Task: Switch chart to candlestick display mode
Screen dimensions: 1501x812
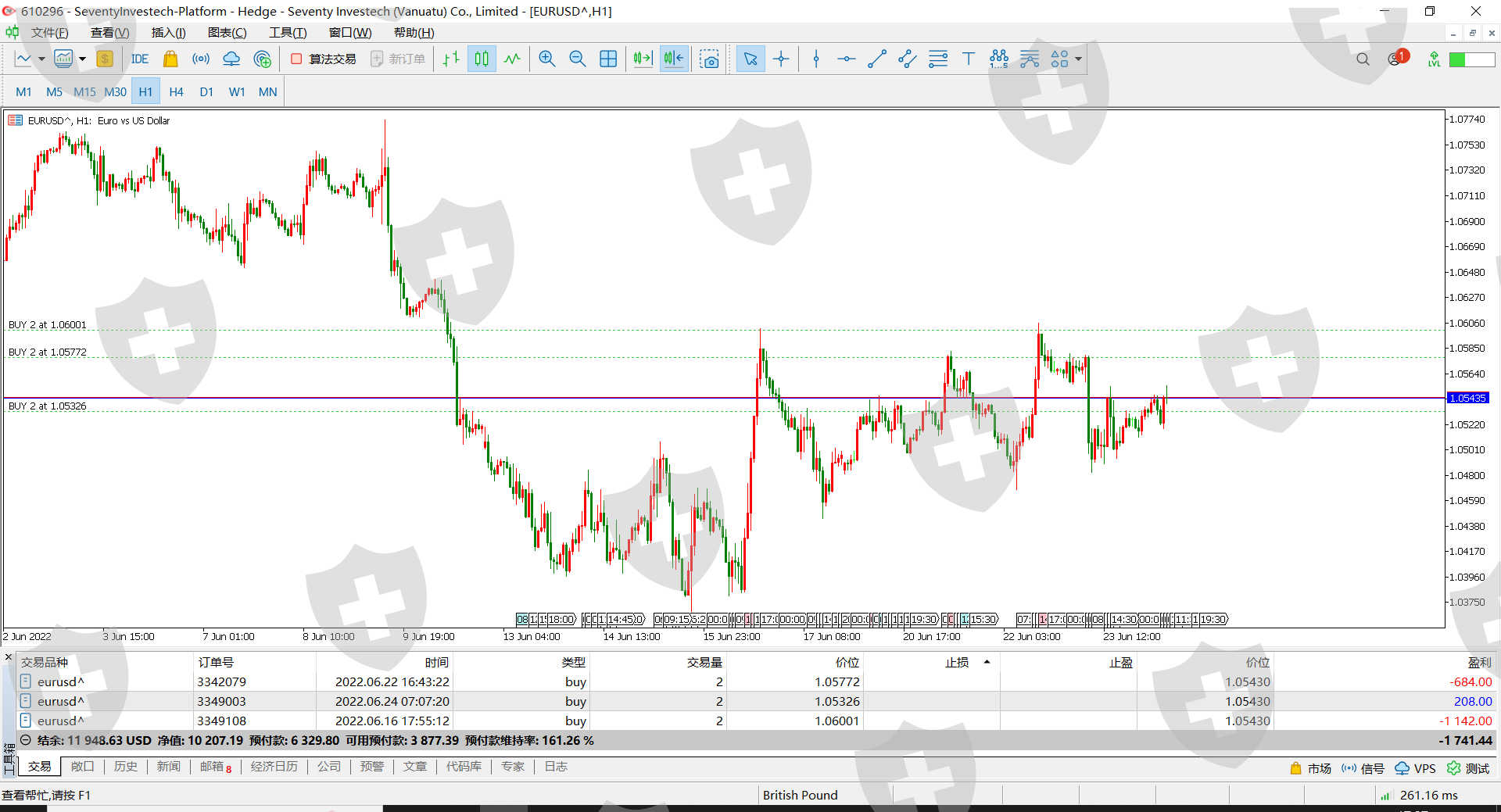Action: 482,59
